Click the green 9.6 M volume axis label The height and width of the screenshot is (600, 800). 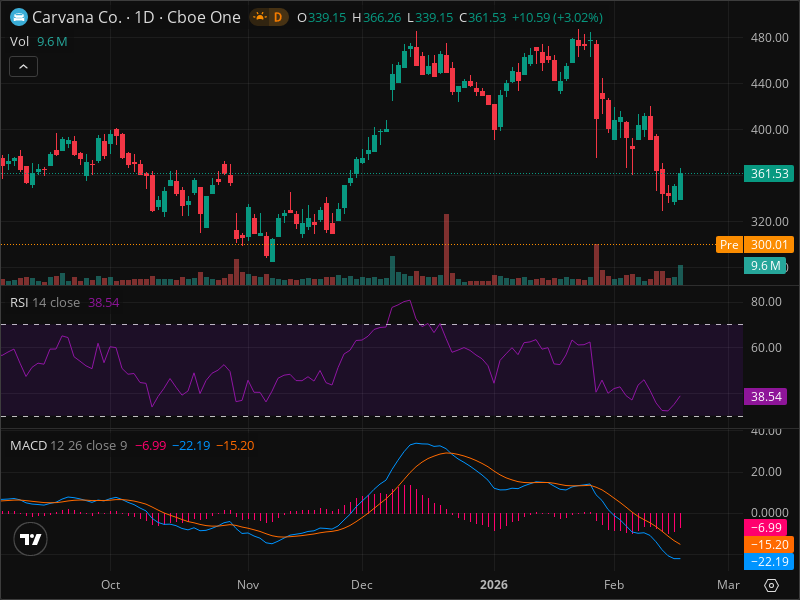[x=765, y=266]
